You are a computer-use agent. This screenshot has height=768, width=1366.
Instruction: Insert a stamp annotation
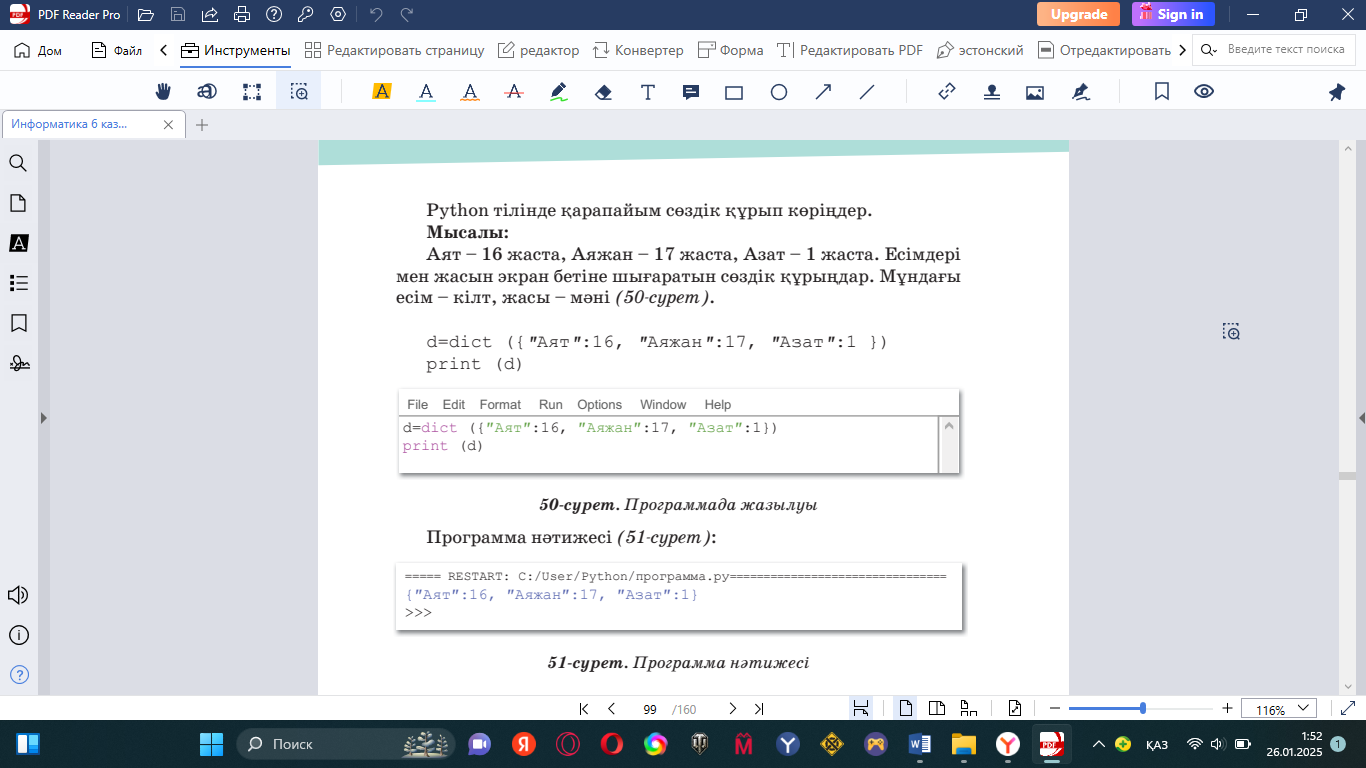991,92
